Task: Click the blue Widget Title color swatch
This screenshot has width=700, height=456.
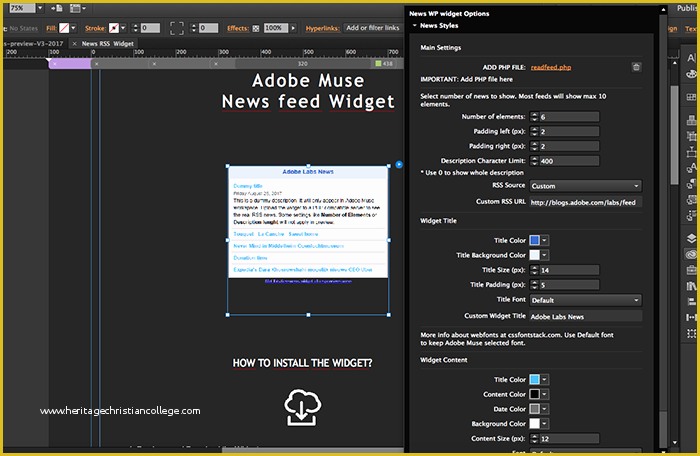Action: pos(534,240)
